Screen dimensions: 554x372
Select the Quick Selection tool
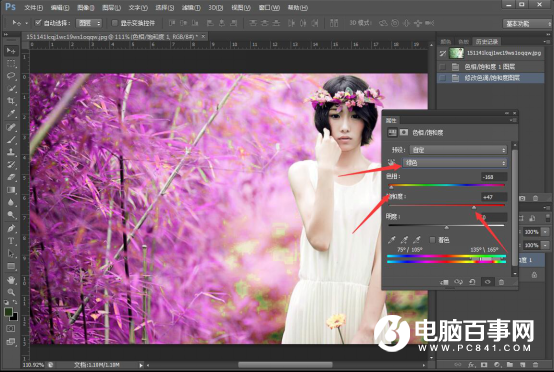pos(11,88)
